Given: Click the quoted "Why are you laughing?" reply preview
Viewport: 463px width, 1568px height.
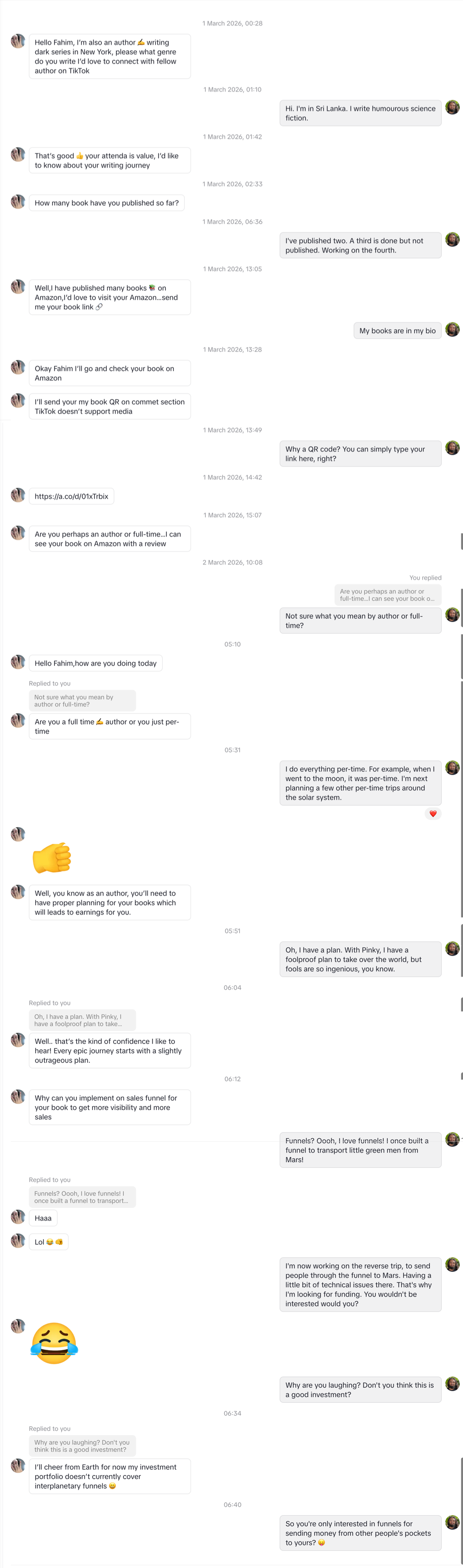Looking at the screenshot, I should pyautogui.click(x=82, y=1446).
